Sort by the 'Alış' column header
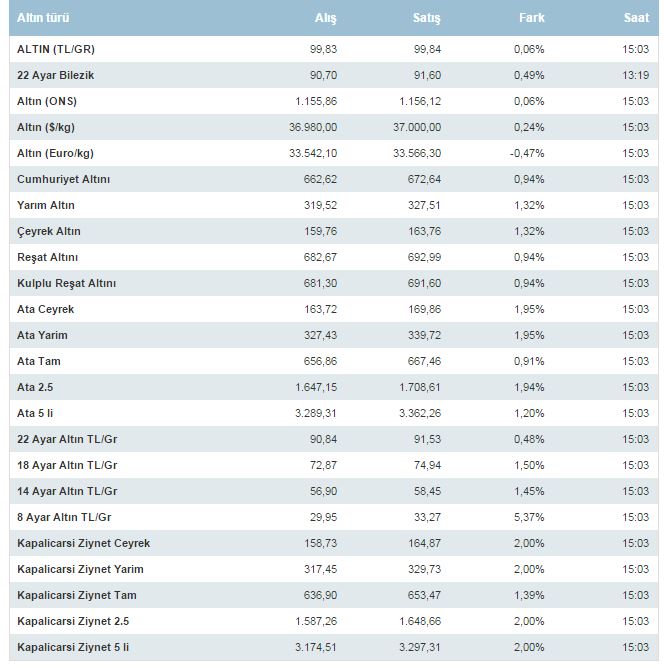The width and height of the screenshot is (665, 667). (326, 18)
